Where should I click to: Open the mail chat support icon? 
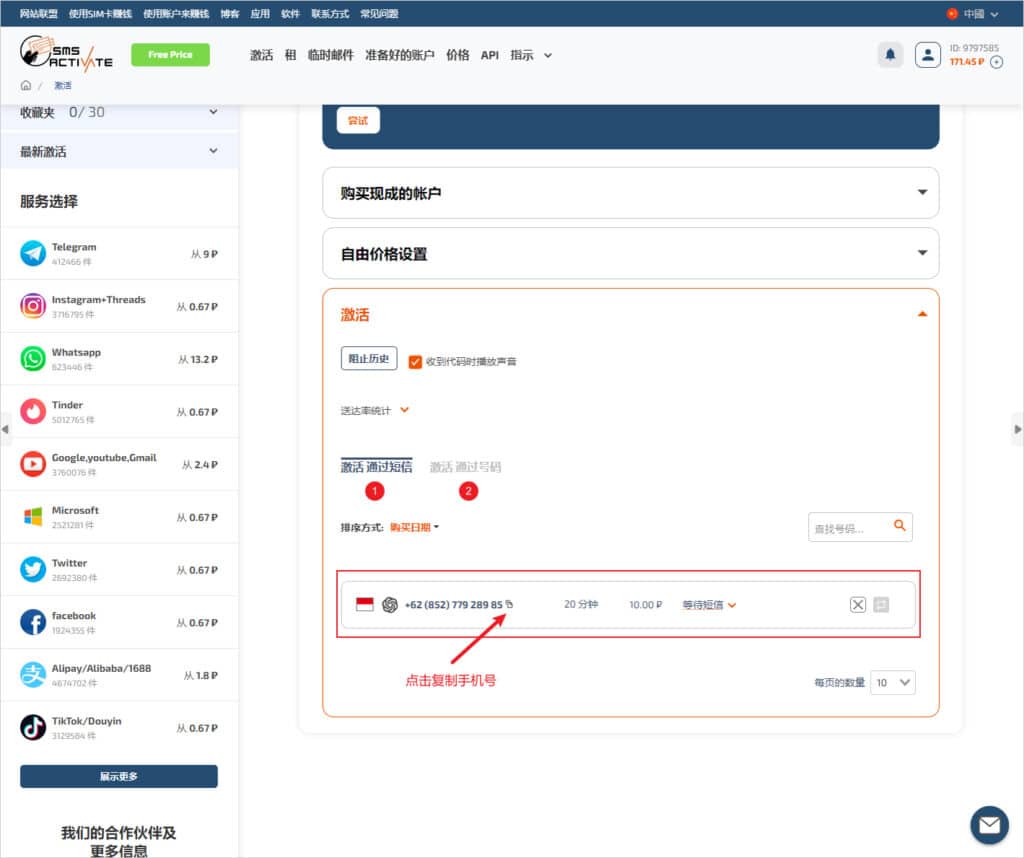click(x=989, y=825)
